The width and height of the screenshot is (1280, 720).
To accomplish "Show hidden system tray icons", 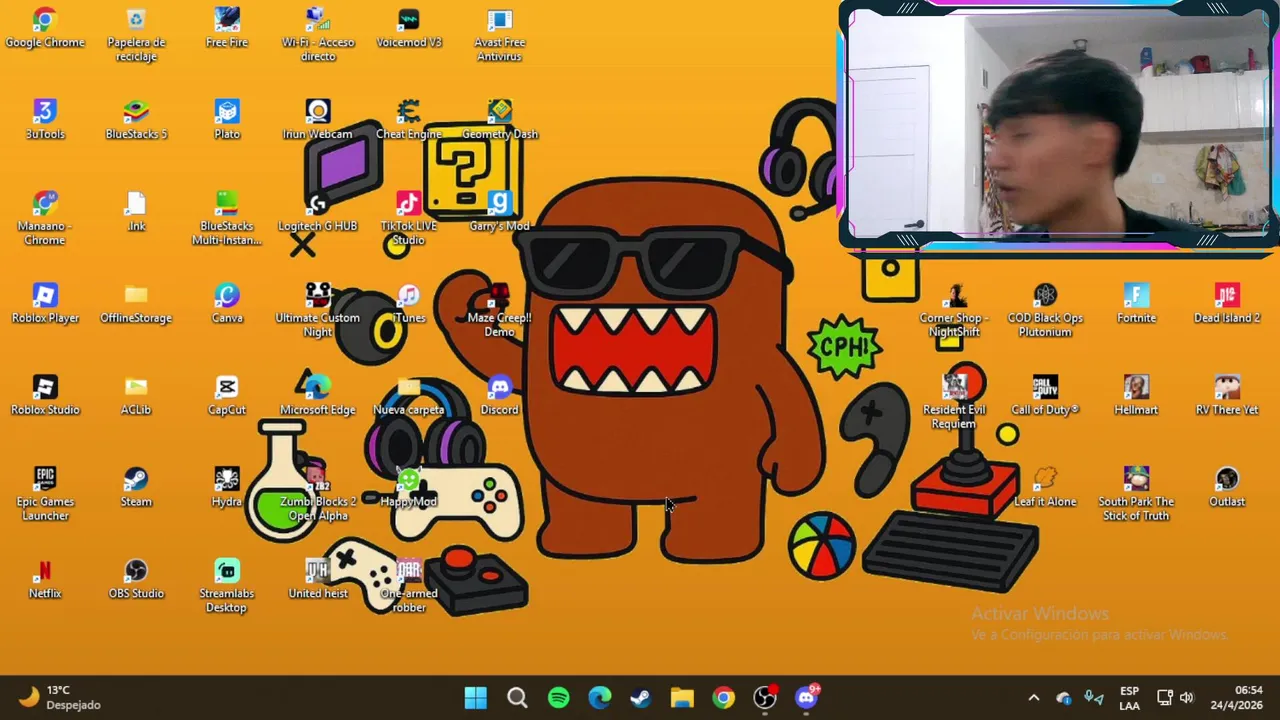I will click(x=1034, y=698).
